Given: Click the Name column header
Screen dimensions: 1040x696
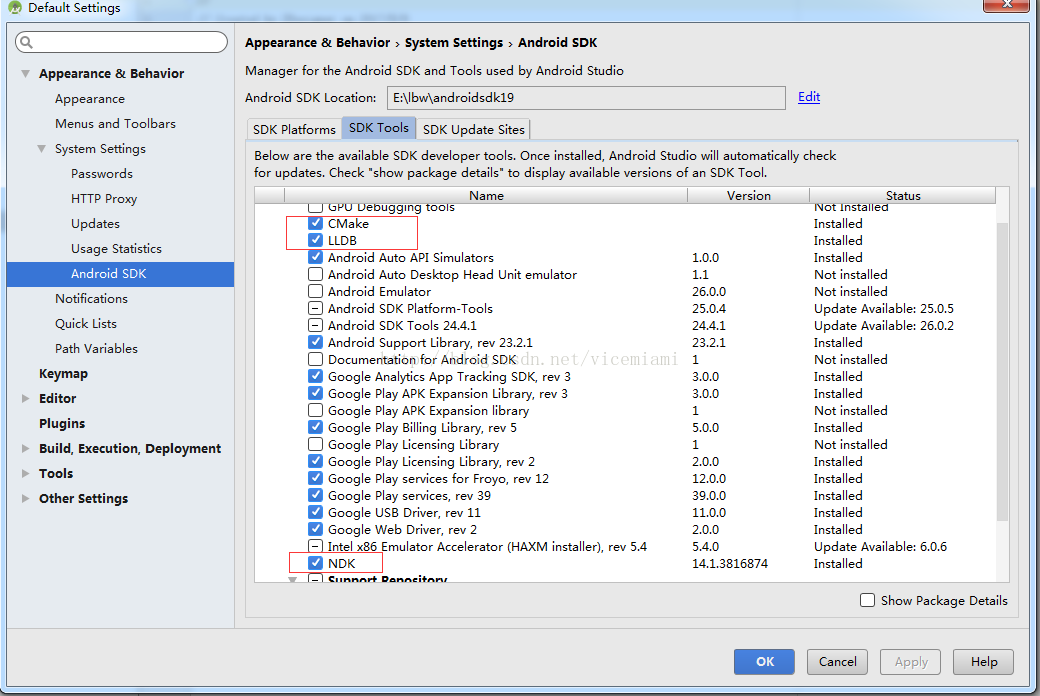Looking at the screenshot, I should point(486,195).
